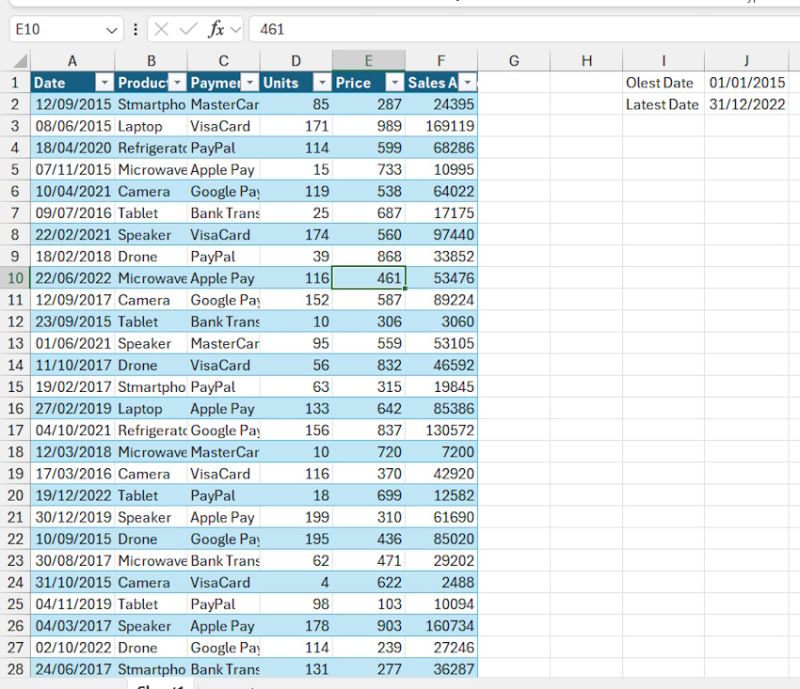Open the filter icon on the Price header

[x=395, y=82]
